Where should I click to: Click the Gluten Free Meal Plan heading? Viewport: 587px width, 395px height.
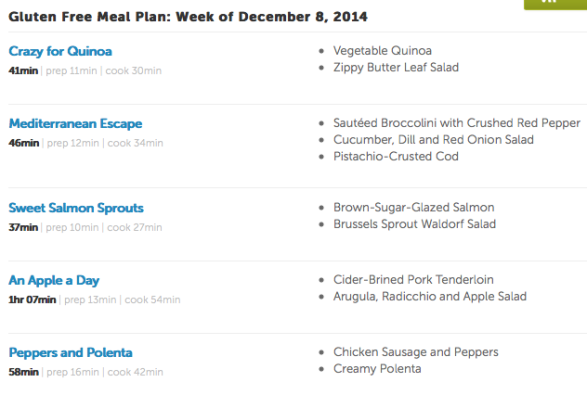pos(188,17)
